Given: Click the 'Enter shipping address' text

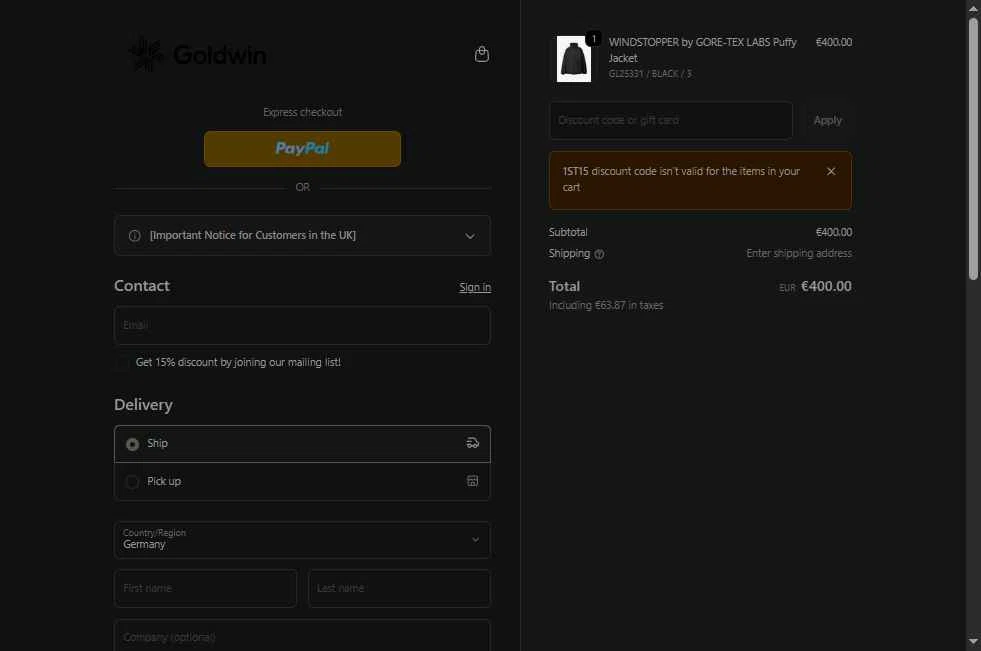Looking at the screenshot, I should point(799,253).
